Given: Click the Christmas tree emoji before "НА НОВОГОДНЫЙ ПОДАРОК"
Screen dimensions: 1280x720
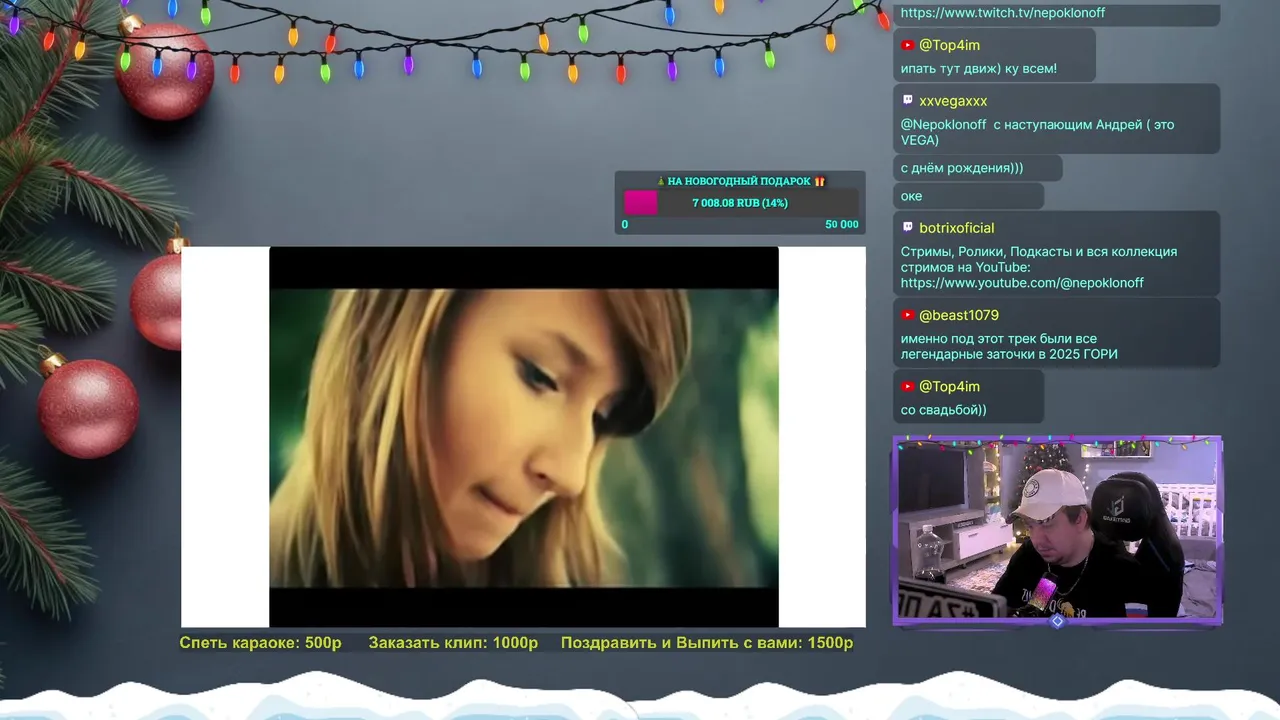Looking at the screenshot, I should click(660, 181).
